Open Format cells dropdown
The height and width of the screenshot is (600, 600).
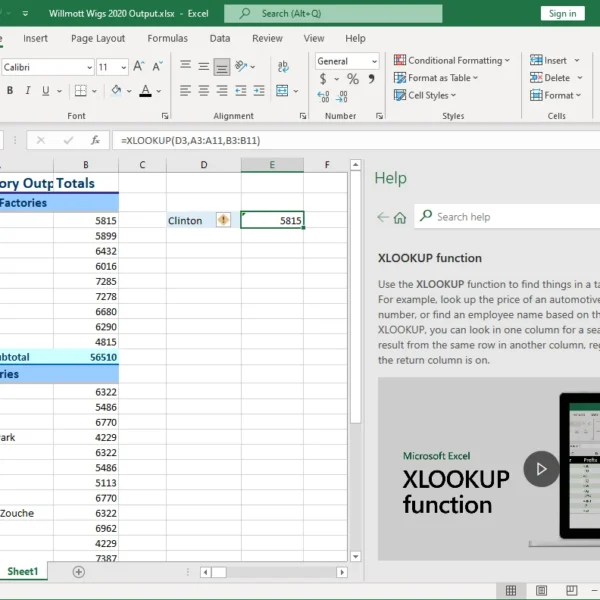pyautogui.click(x=556, y=95)
